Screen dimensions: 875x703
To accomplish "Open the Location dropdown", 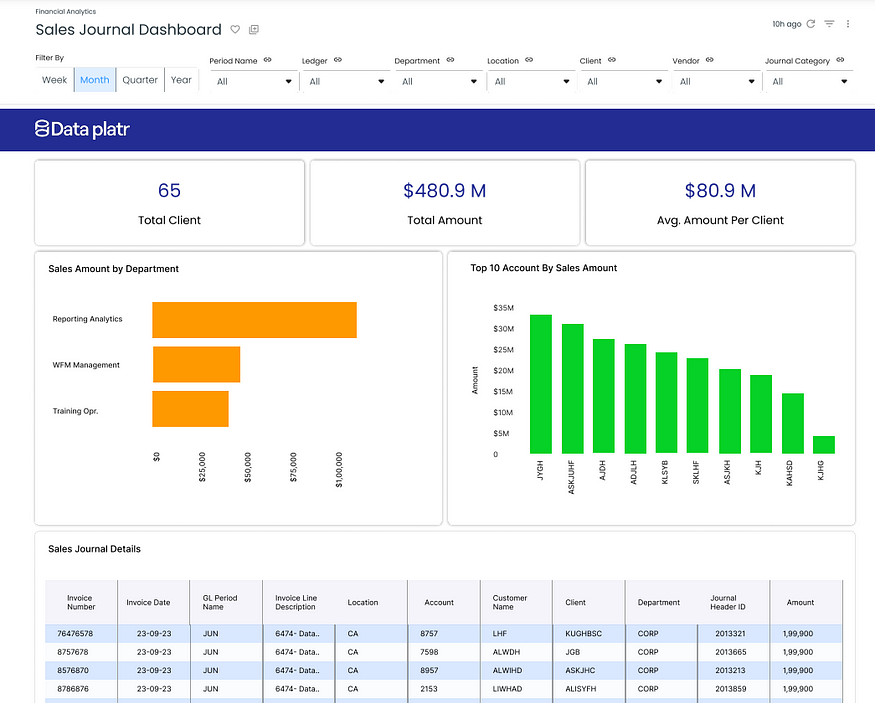I will coord(532,81).
